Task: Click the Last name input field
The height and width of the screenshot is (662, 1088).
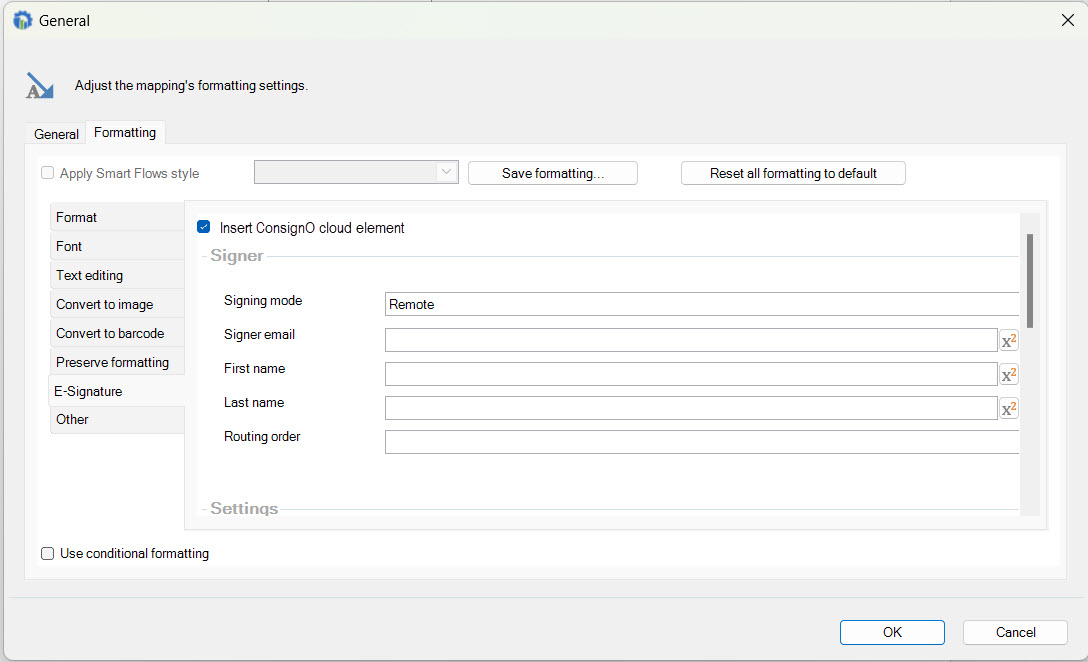Action: tap(691, 408)
